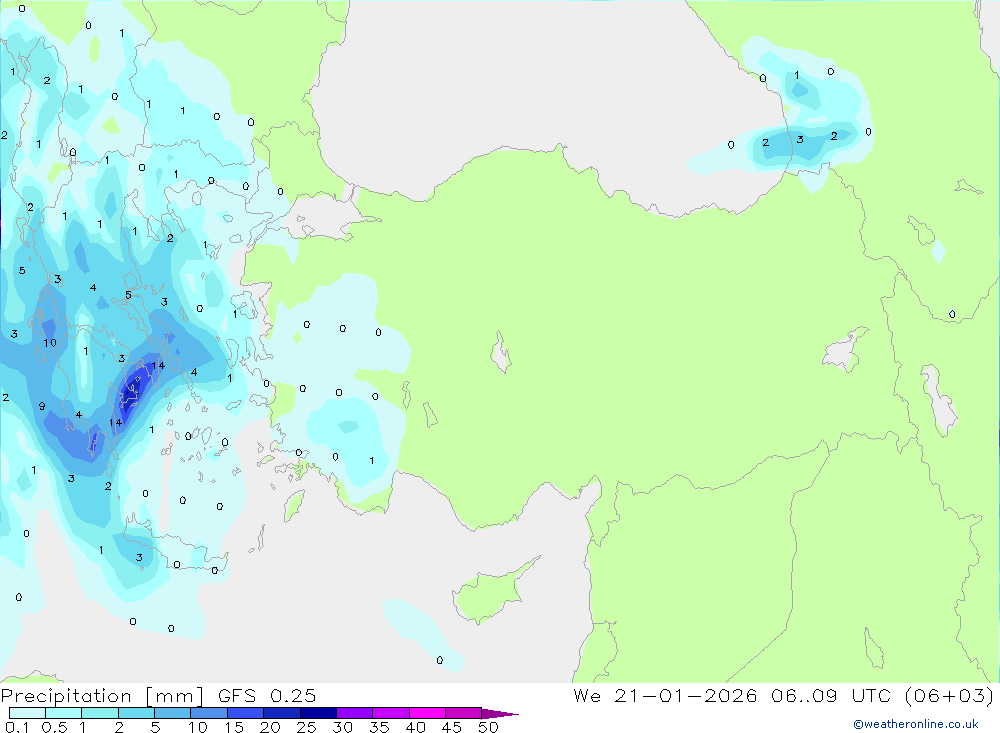Click the legend swatch between 1 and 2

tap(100, 713)
